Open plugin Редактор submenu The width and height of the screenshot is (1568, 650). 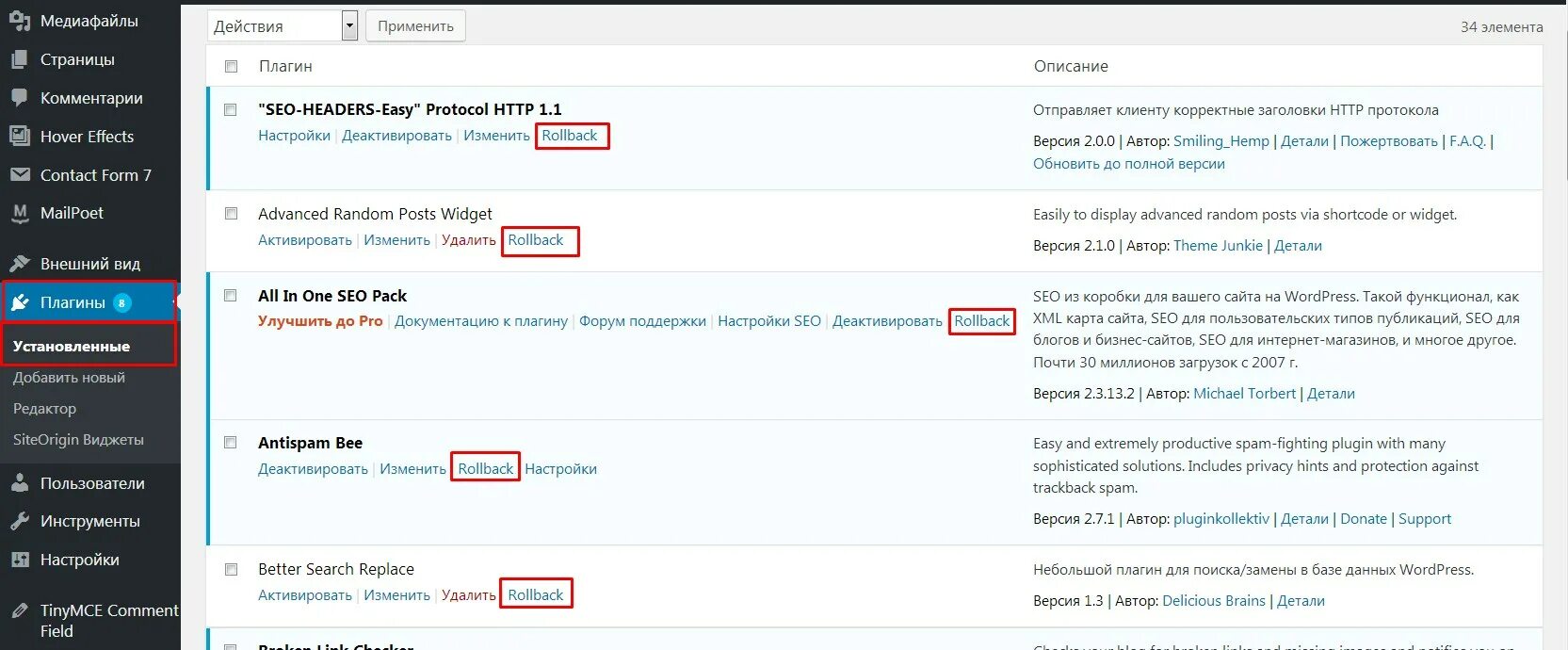tap(44, 409)
